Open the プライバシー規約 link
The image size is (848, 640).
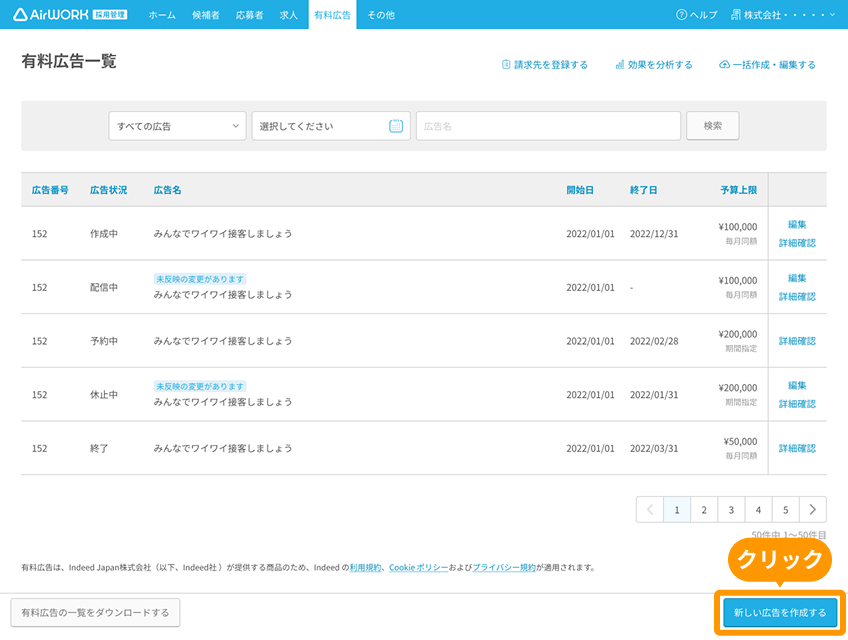[x=504, y=568]
